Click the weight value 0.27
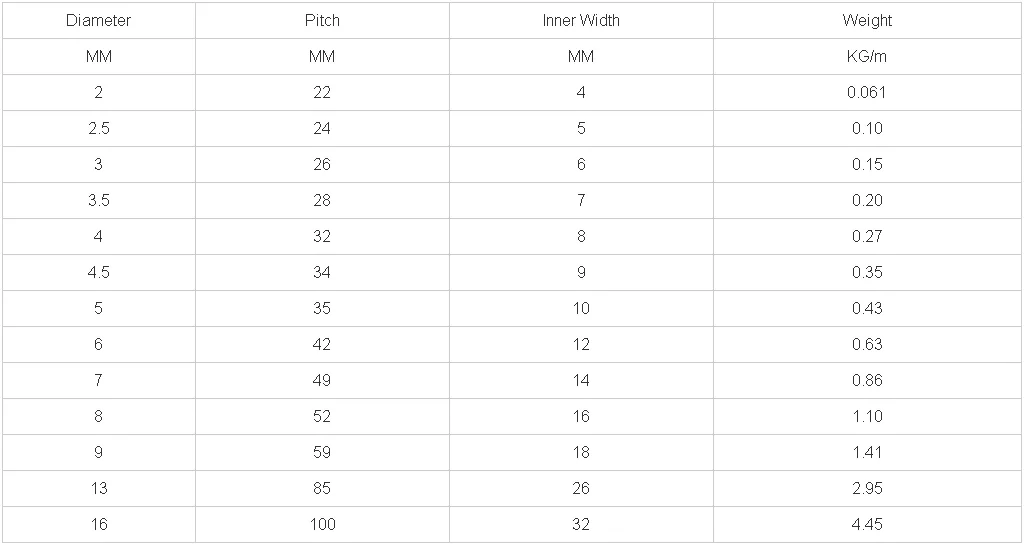The image size is (1024, 545). [x=867, y=236]
